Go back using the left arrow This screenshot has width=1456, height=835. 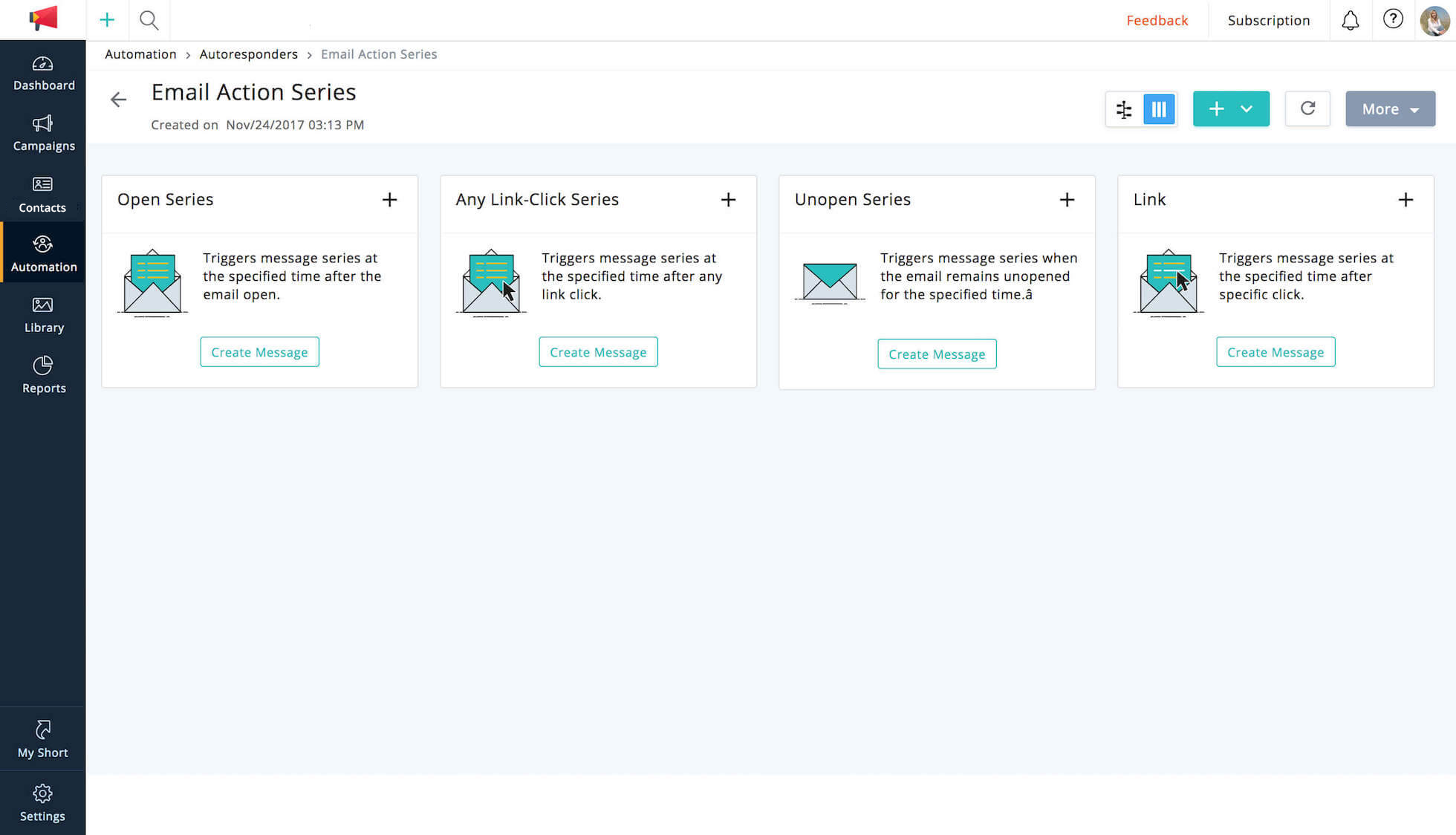click(118, 100)
